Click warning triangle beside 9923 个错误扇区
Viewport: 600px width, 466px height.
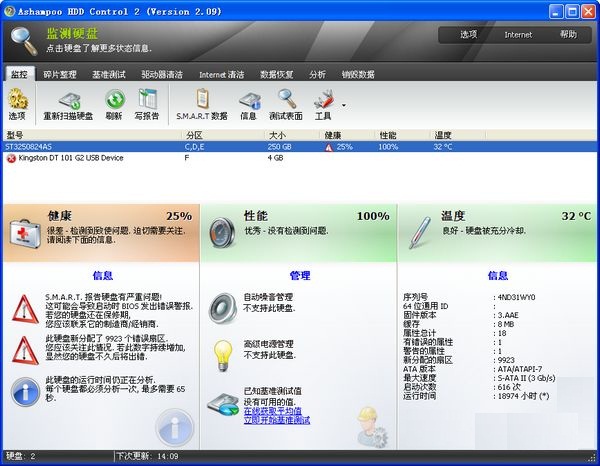click(25, 350)
